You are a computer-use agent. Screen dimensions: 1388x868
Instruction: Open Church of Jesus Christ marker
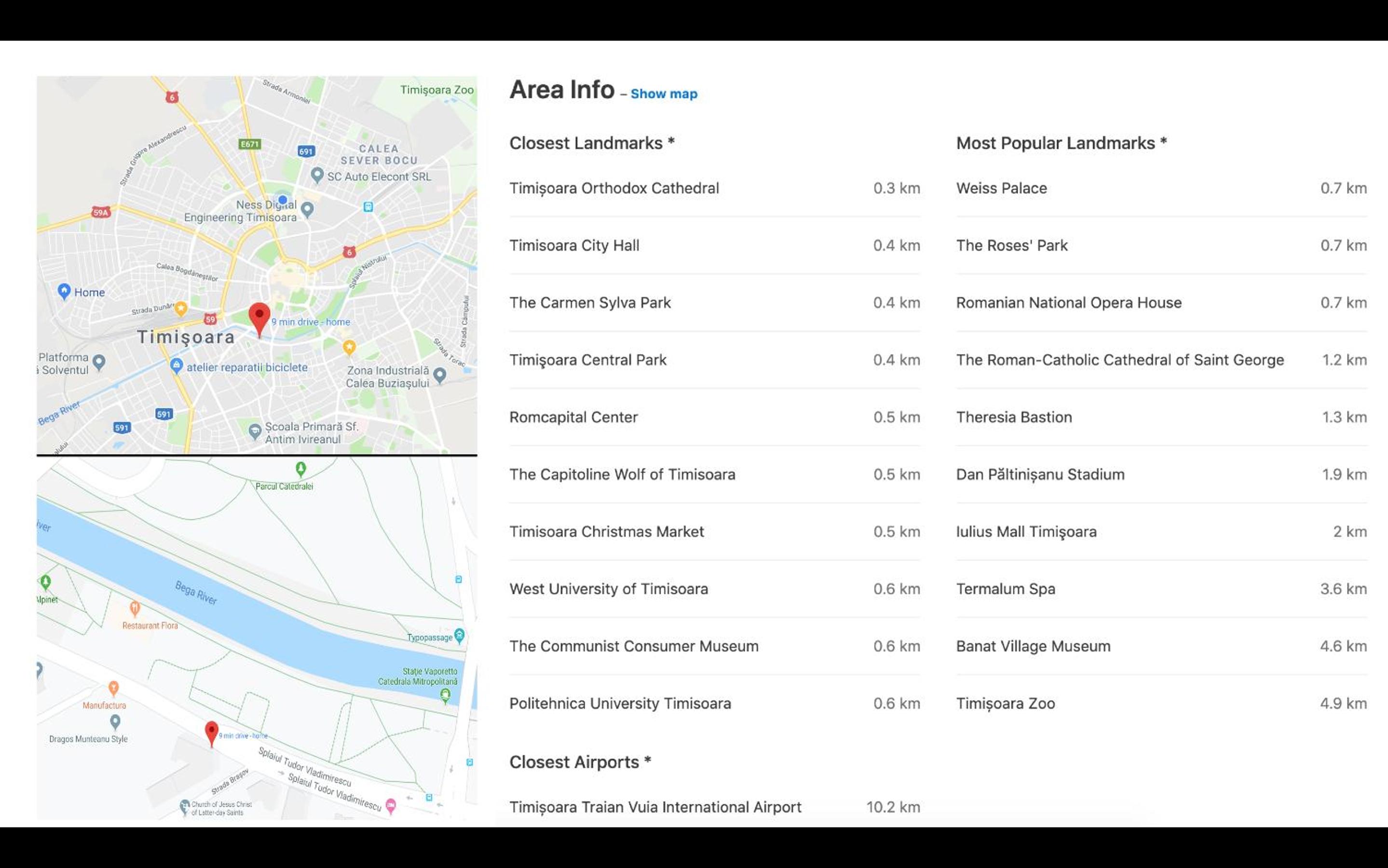(x=184, y=807)
